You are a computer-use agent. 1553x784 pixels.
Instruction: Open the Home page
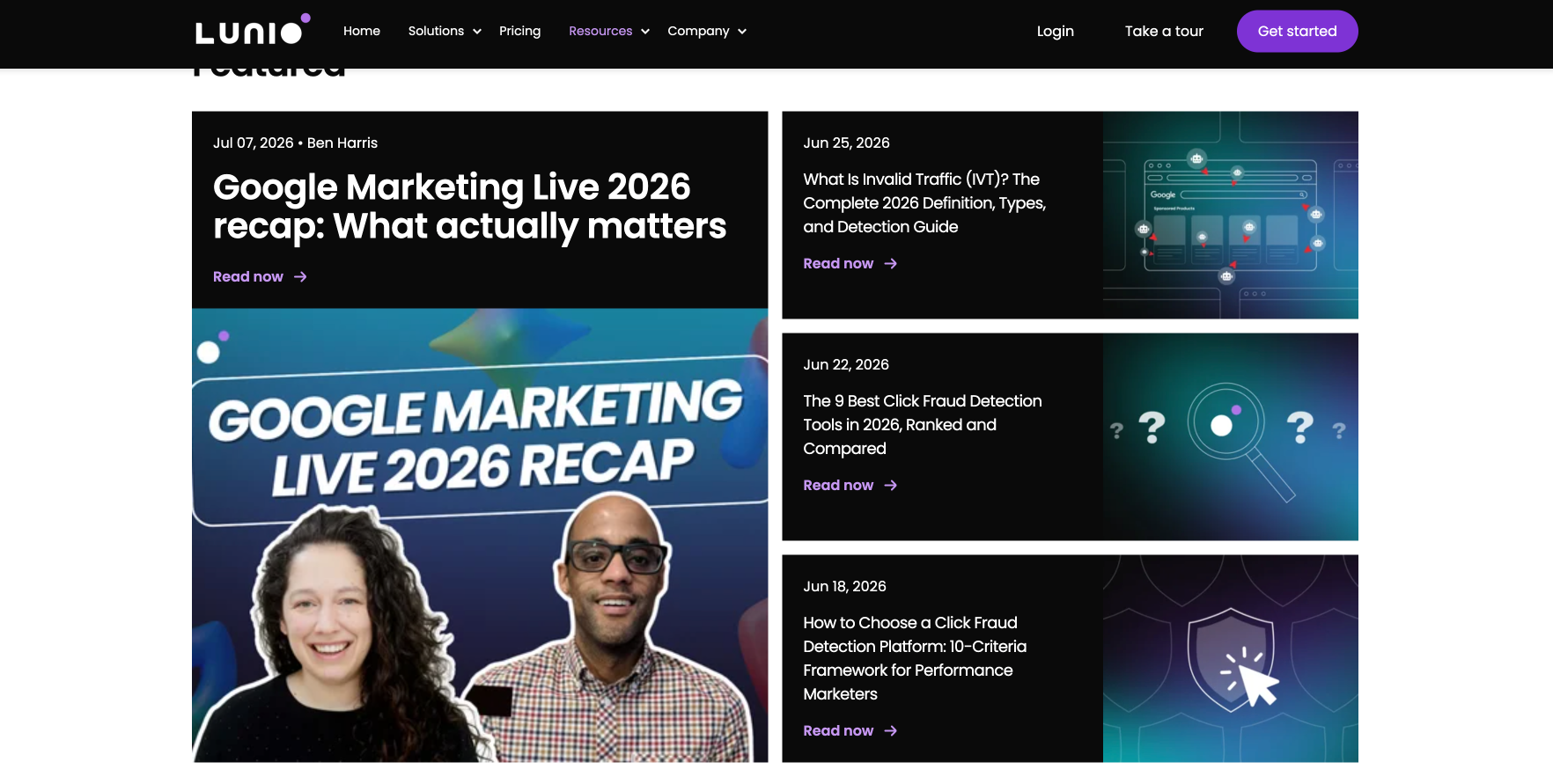pos(362,31)
